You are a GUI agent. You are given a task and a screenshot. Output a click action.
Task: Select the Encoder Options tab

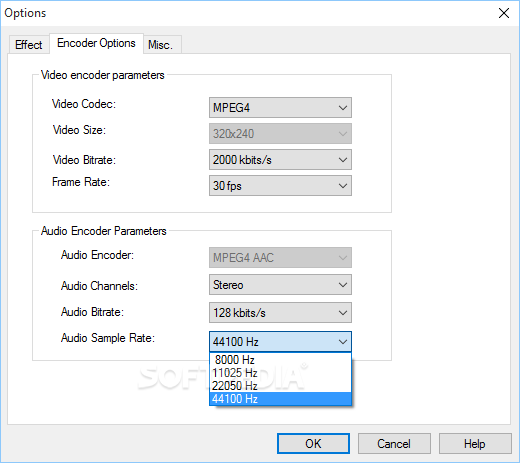(96, 43)
